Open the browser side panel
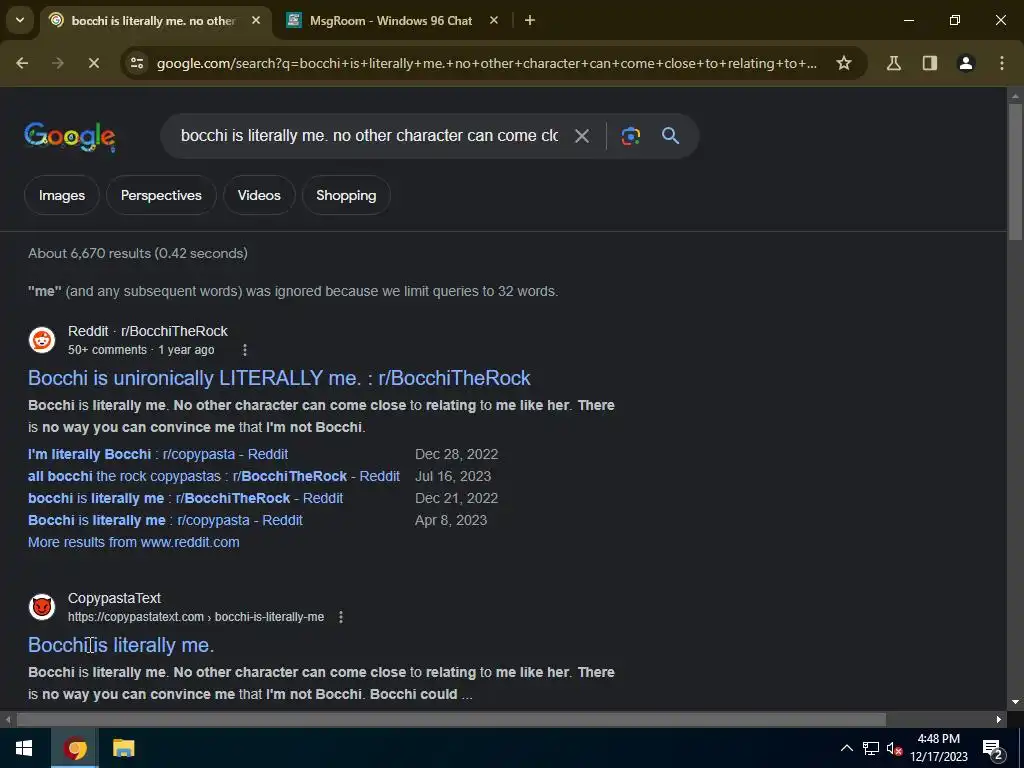 (x=929, y=63)
